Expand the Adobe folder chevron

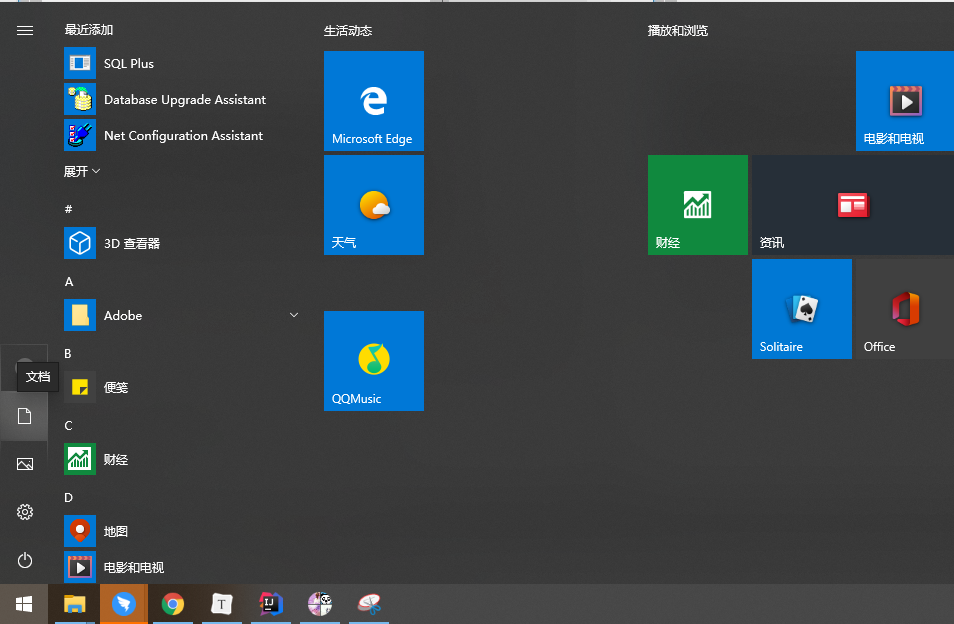click(x=294, y=315)
